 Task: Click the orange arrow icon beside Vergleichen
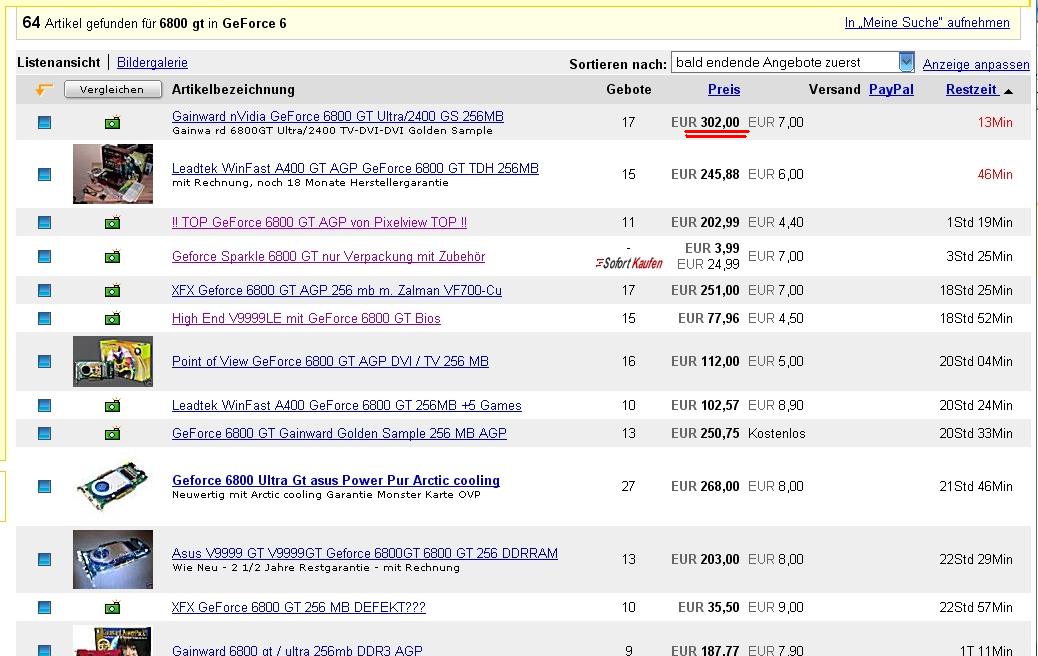pos(44,89)
